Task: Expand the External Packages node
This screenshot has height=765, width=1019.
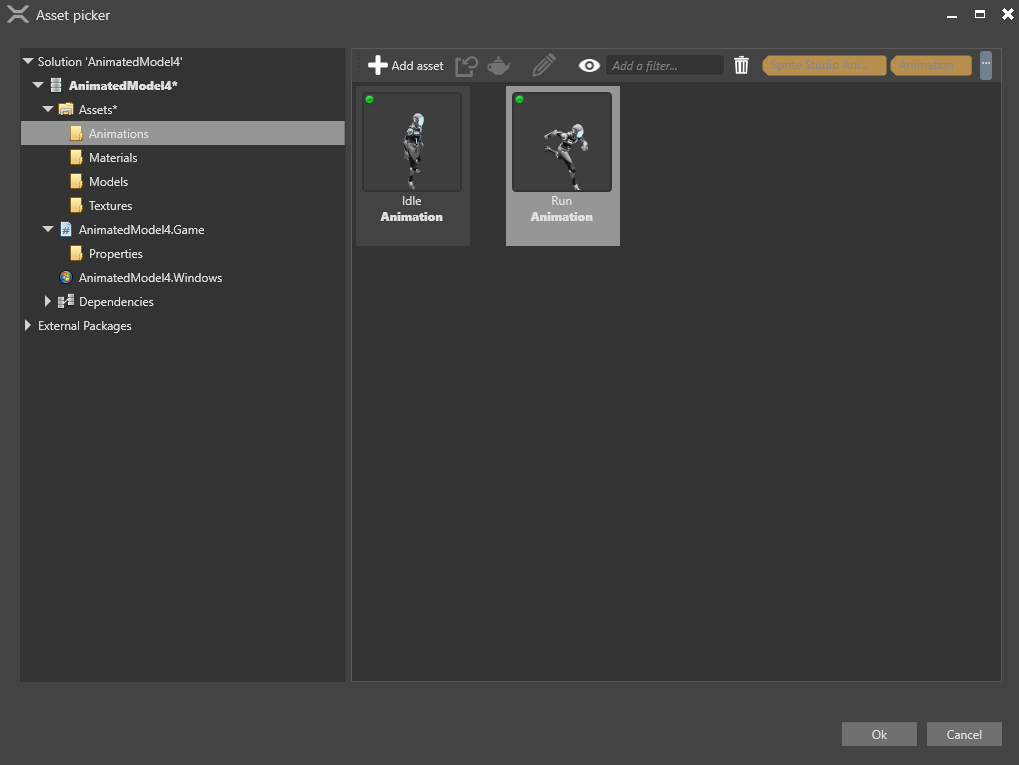Action: coord(27,325)
